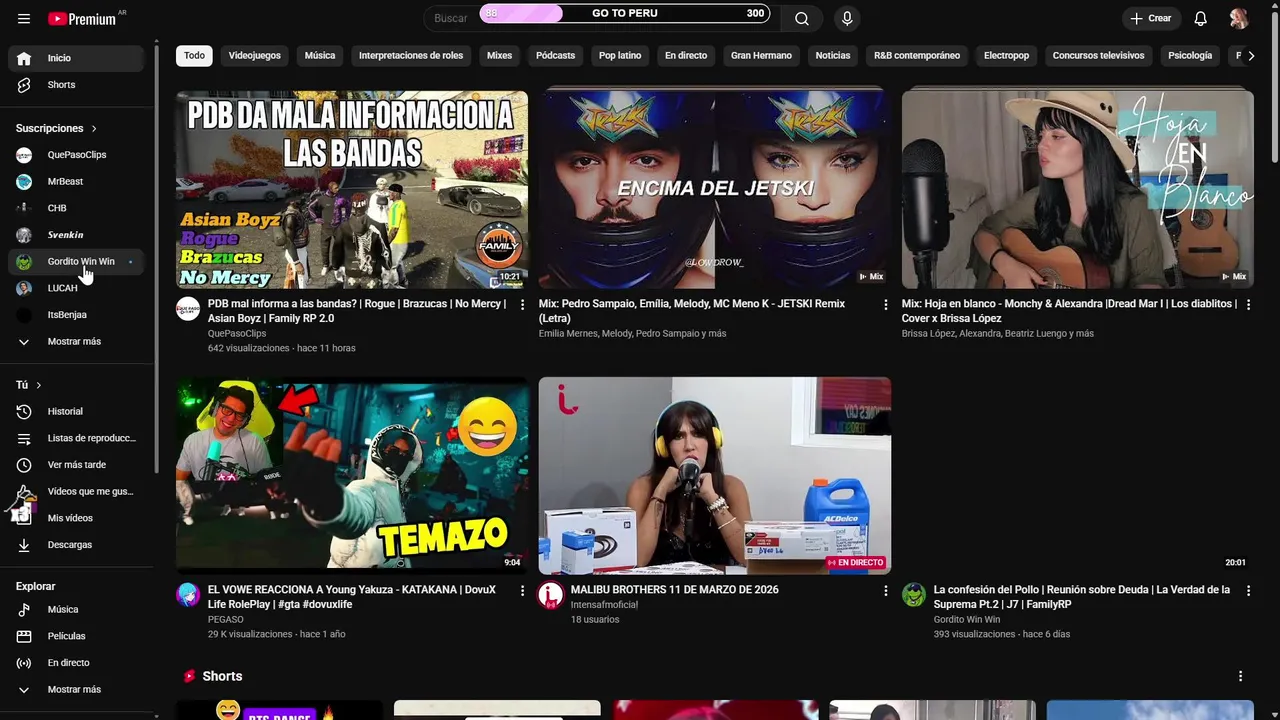This screenshot has width=1280, height=720.
Task: Open the hamburger guide menu
Action: point(24,18)
